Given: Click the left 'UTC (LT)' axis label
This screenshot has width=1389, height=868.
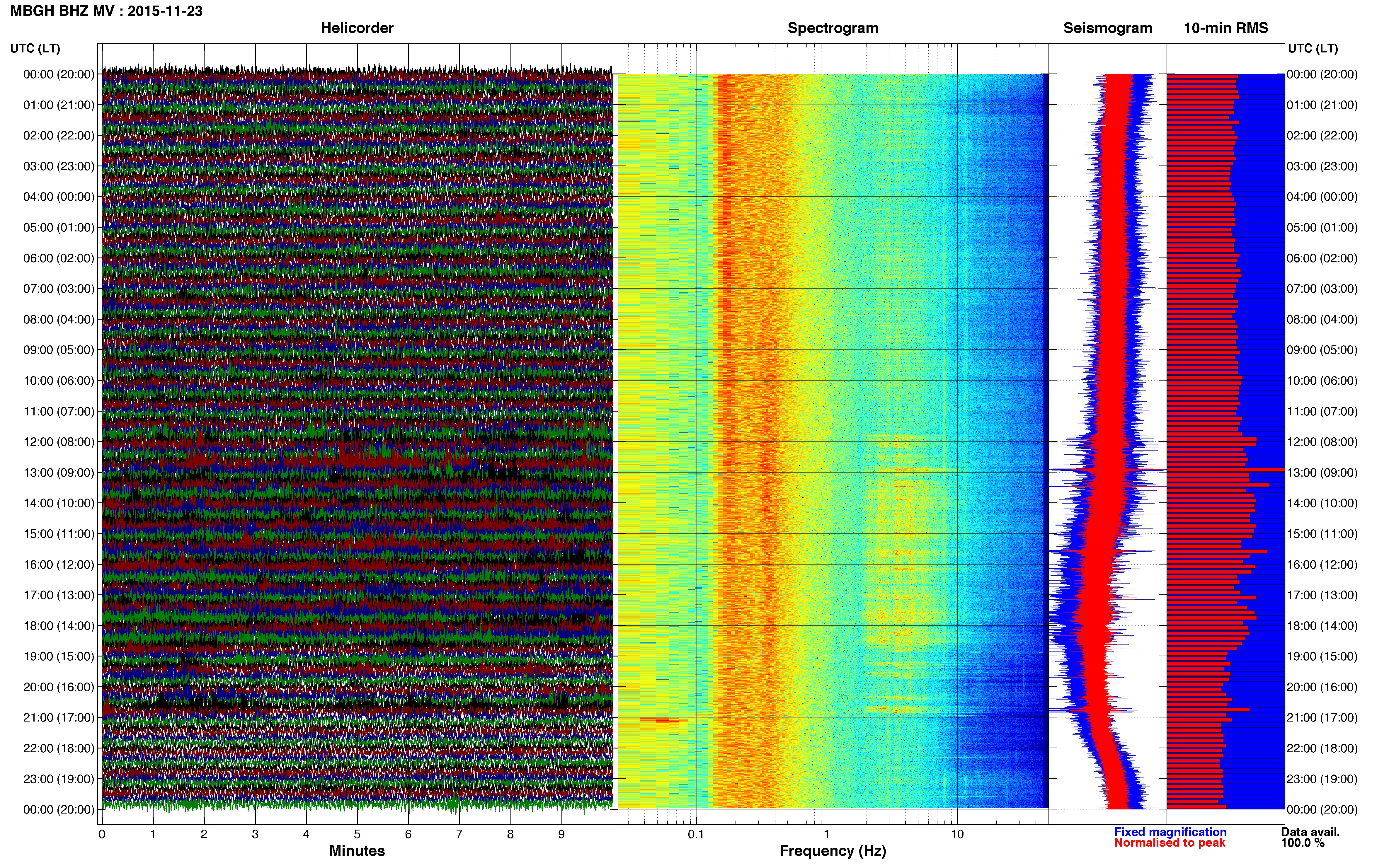Looking at the screenshot, I should [x=35, y=48].
